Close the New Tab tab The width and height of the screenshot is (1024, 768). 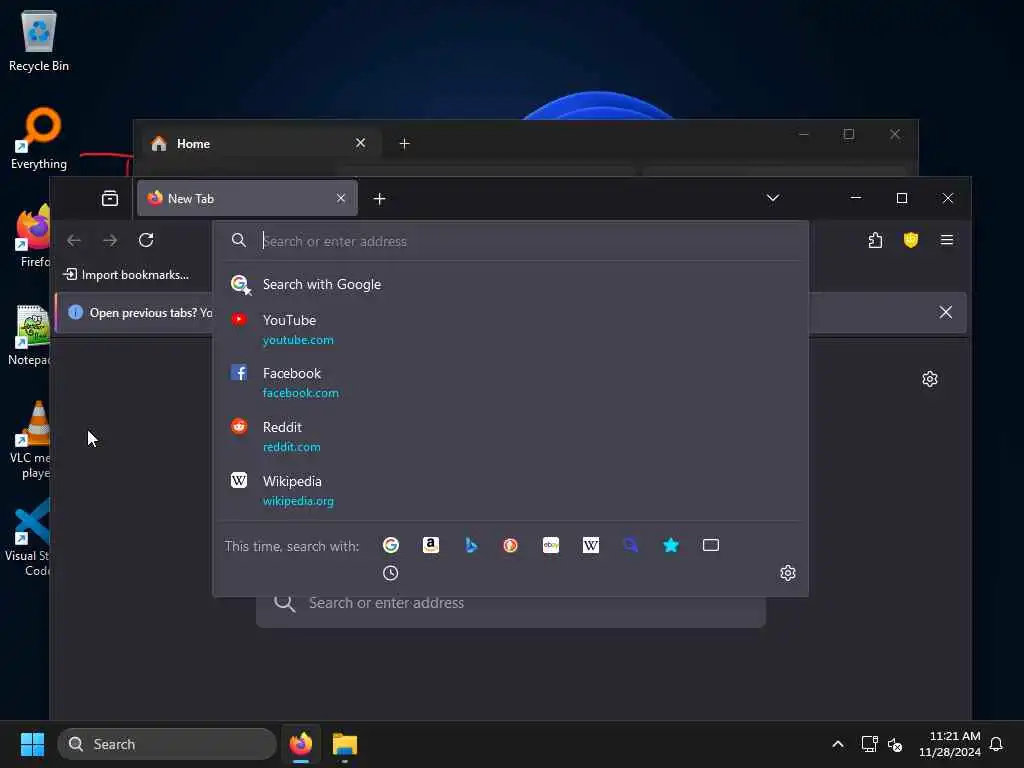[x=341, y=199]
